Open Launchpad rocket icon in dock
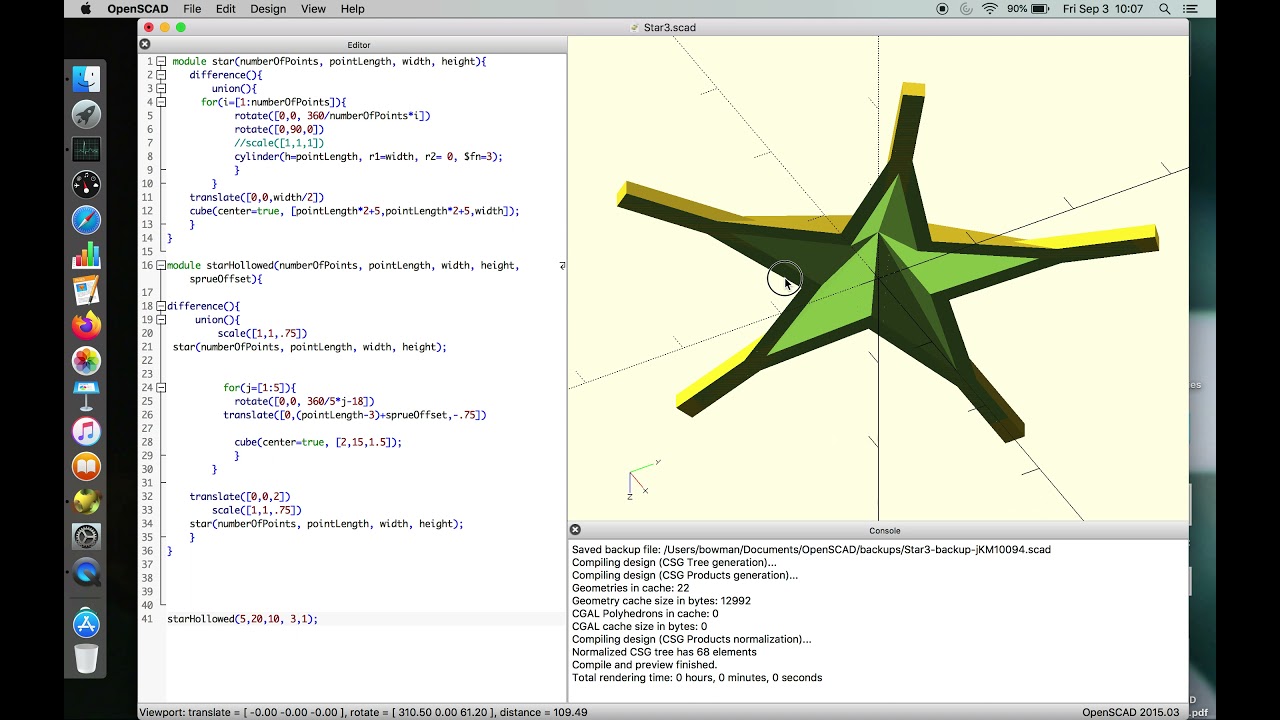Image resolution: width=1280 pixels, height=720 pixels. (86, 115)
